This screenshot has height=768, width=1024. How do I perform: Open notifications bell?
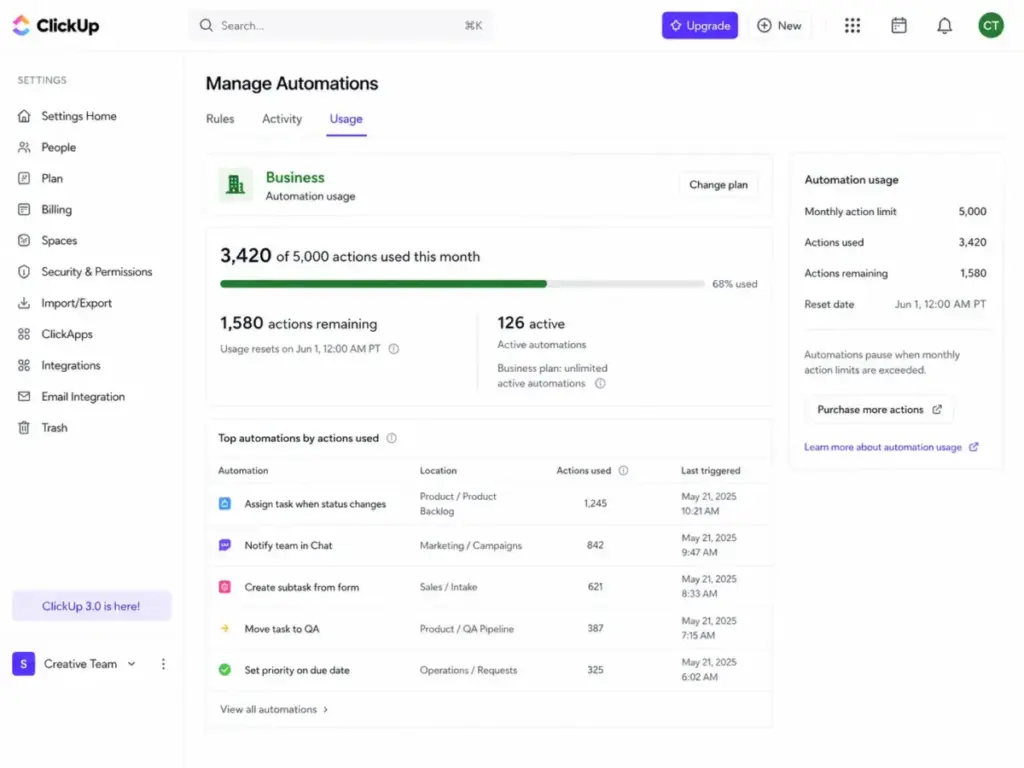pyautogui.click(x=944, y=25)
